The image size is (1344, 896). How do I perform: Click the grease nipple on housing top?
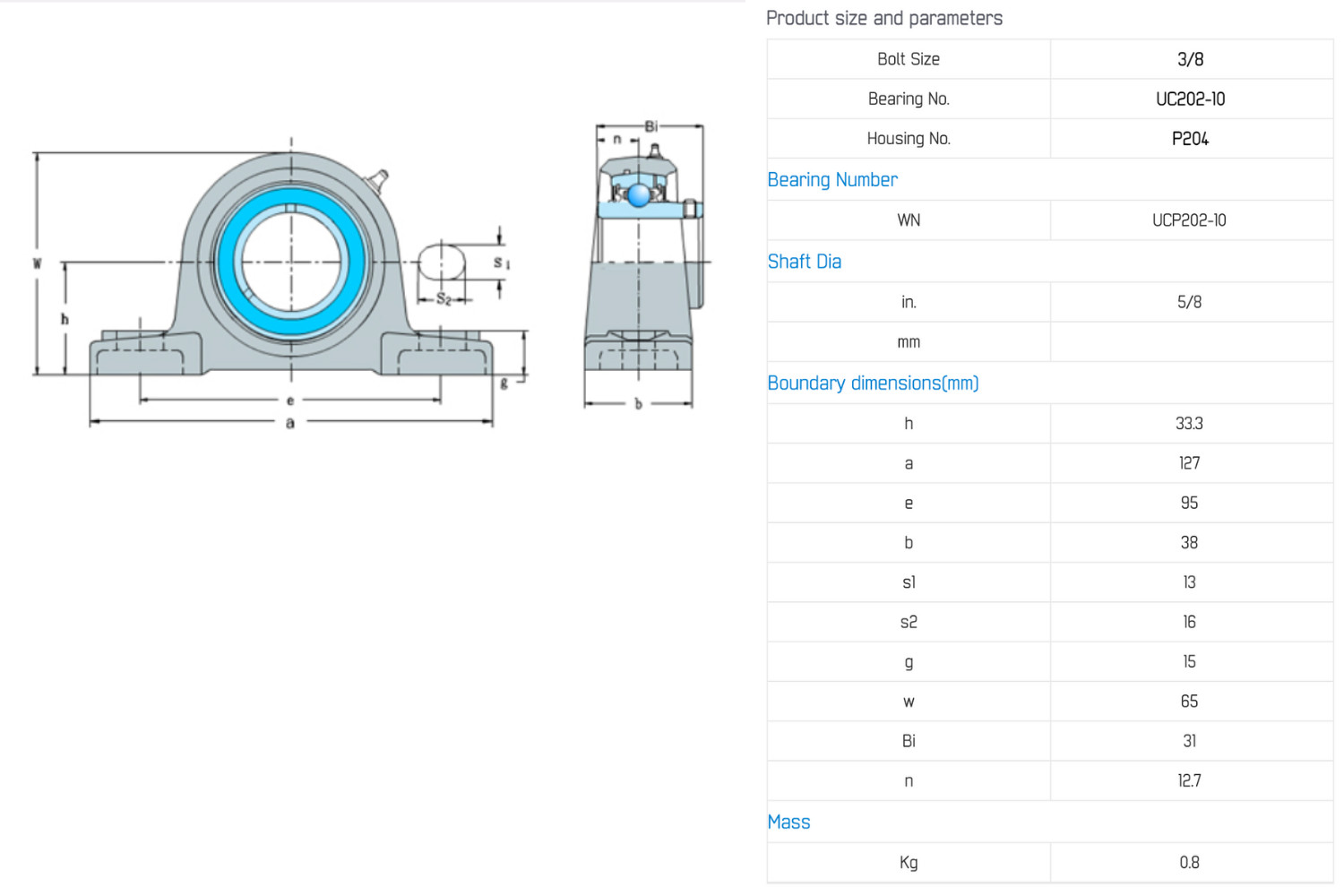(379, 179)
